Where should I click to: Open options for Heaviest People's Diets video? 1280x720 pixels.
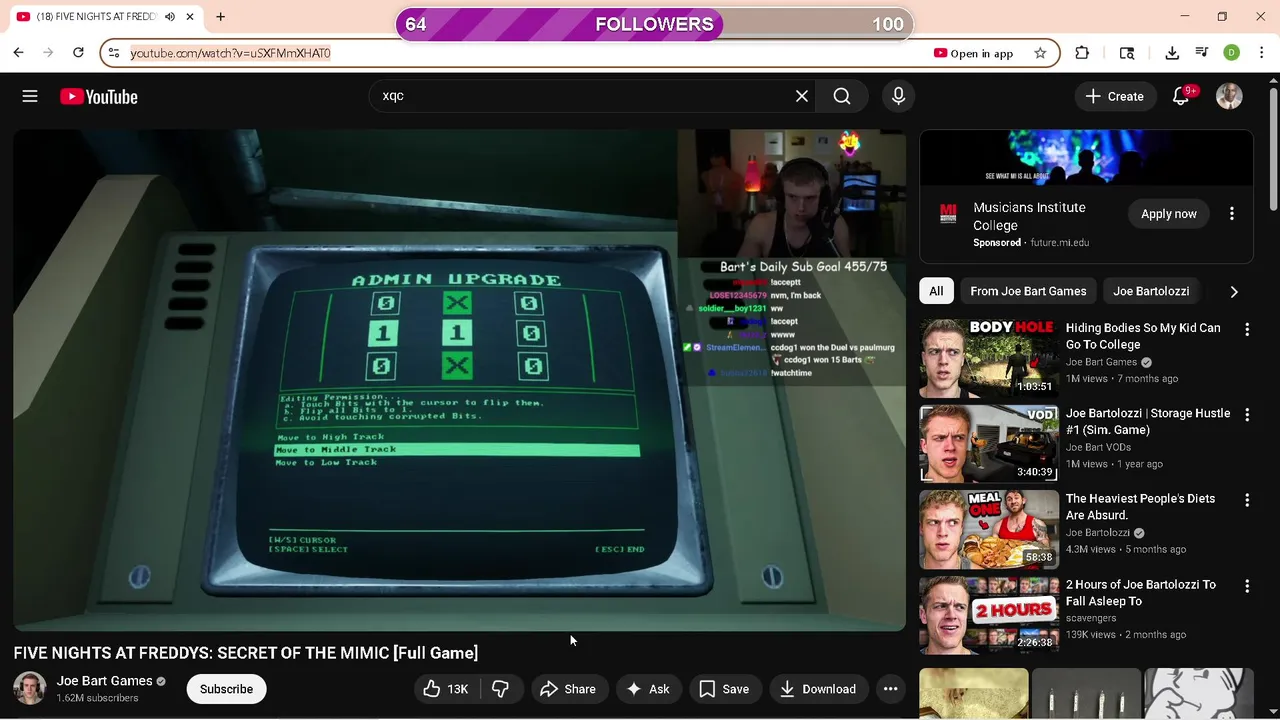coord(1247,500)
